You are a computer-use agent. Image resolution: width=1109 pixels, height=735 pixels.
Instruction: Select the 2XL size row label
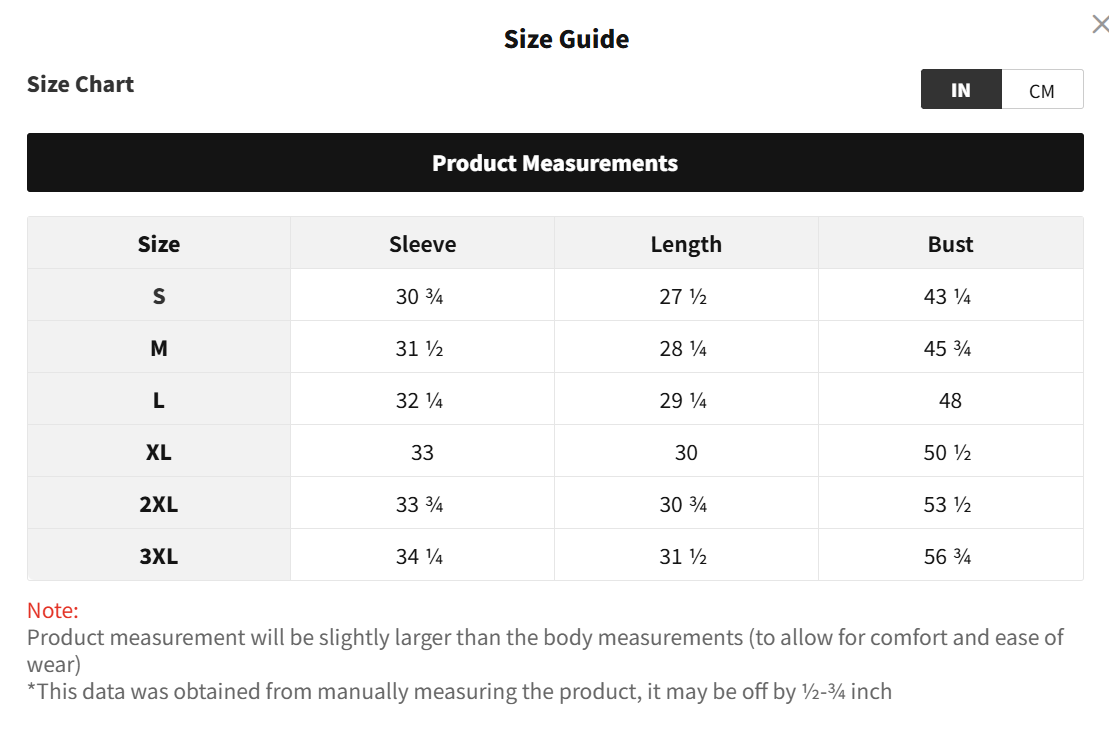(159, 504)
